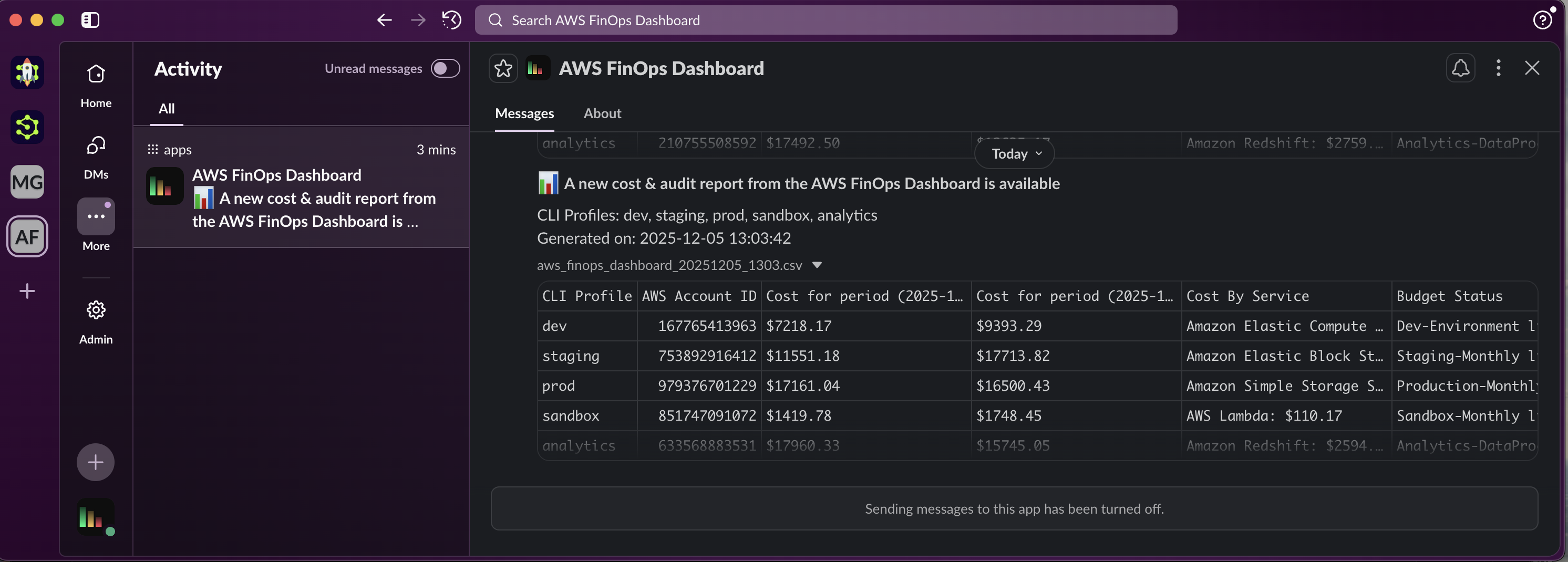Screen dimensions: 1568x562
Task: Open the DMs sidebar item
Action: click(96, 158)
